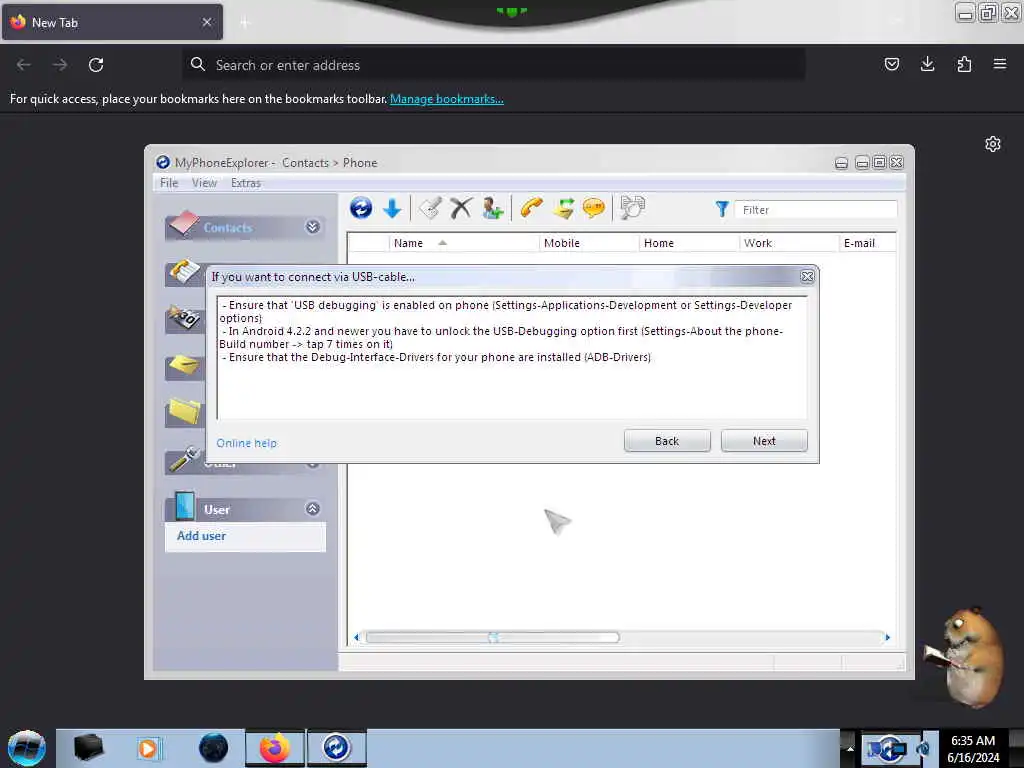The height and width of the screenshot is (768, 1024).
Task: Open the View menu in MyPhoneExplorer
Action: tap(204, 183)
